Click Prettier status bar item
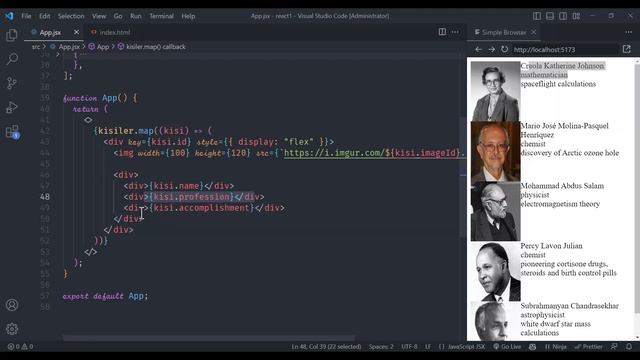The width and height of the screenshot is (640, 360). 588,347
